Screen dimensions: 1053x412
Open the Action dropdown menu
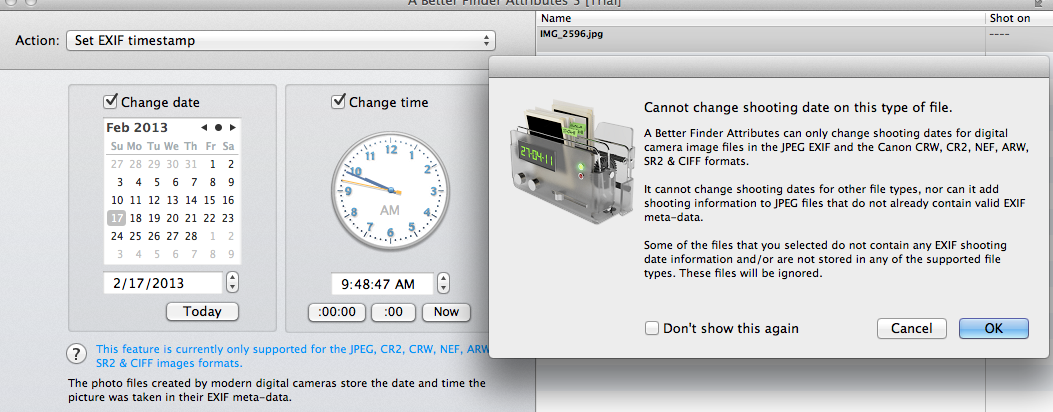pyautogui.click(x=280, y=41)
